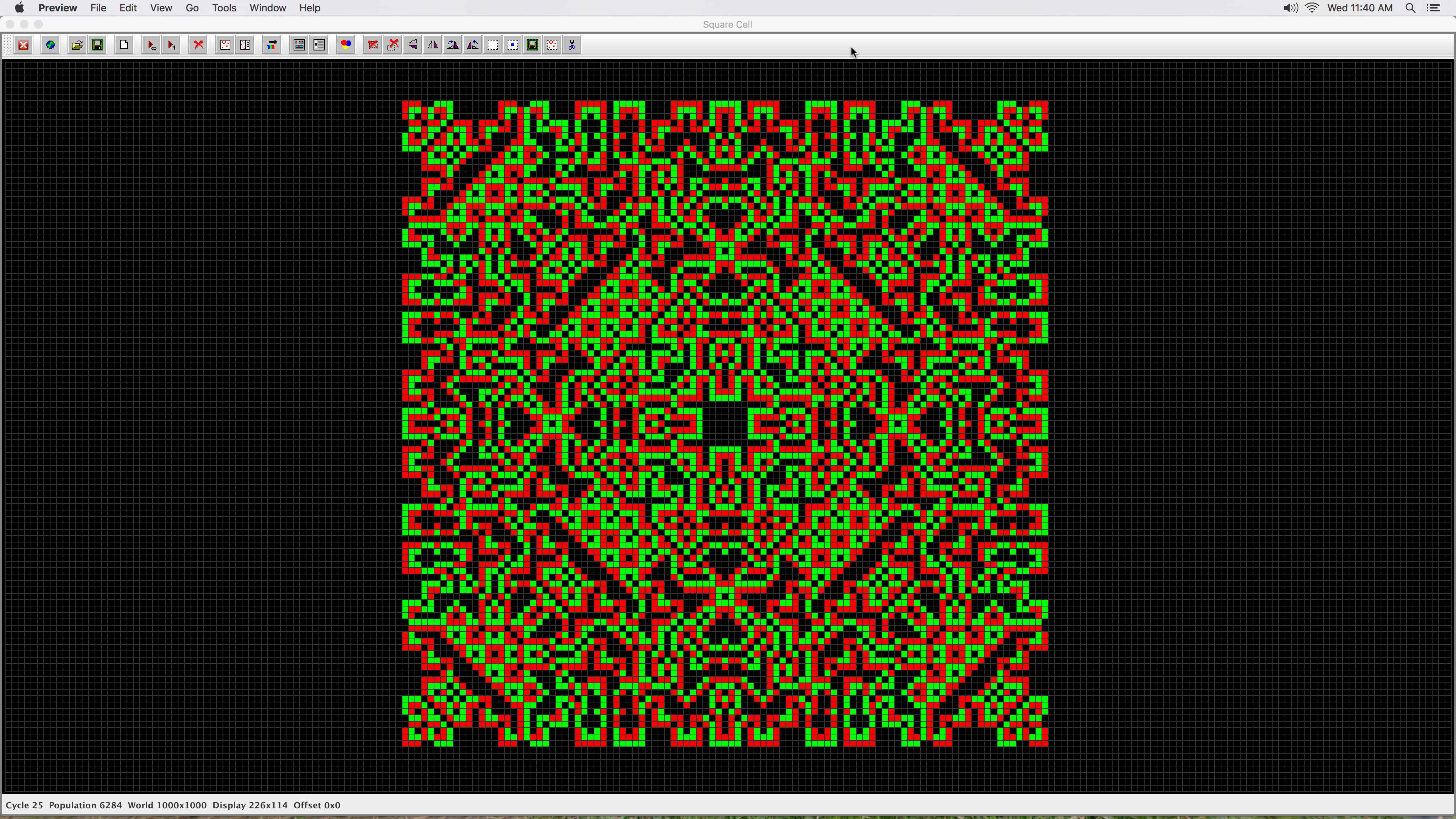Open a file with the folder icon

[77, 45]
